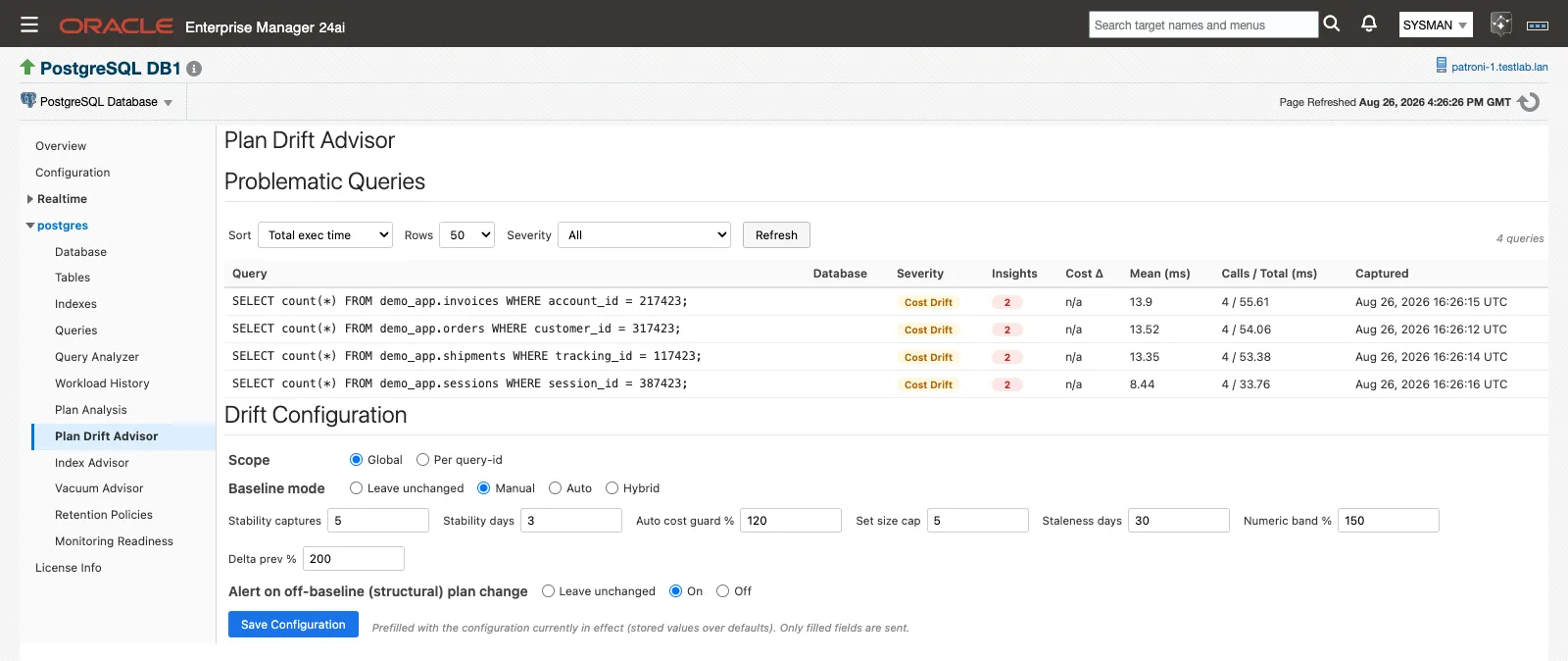Open Database in sidebar
Viewport: 1568px width, 661px height.
[x=80, y=252]
